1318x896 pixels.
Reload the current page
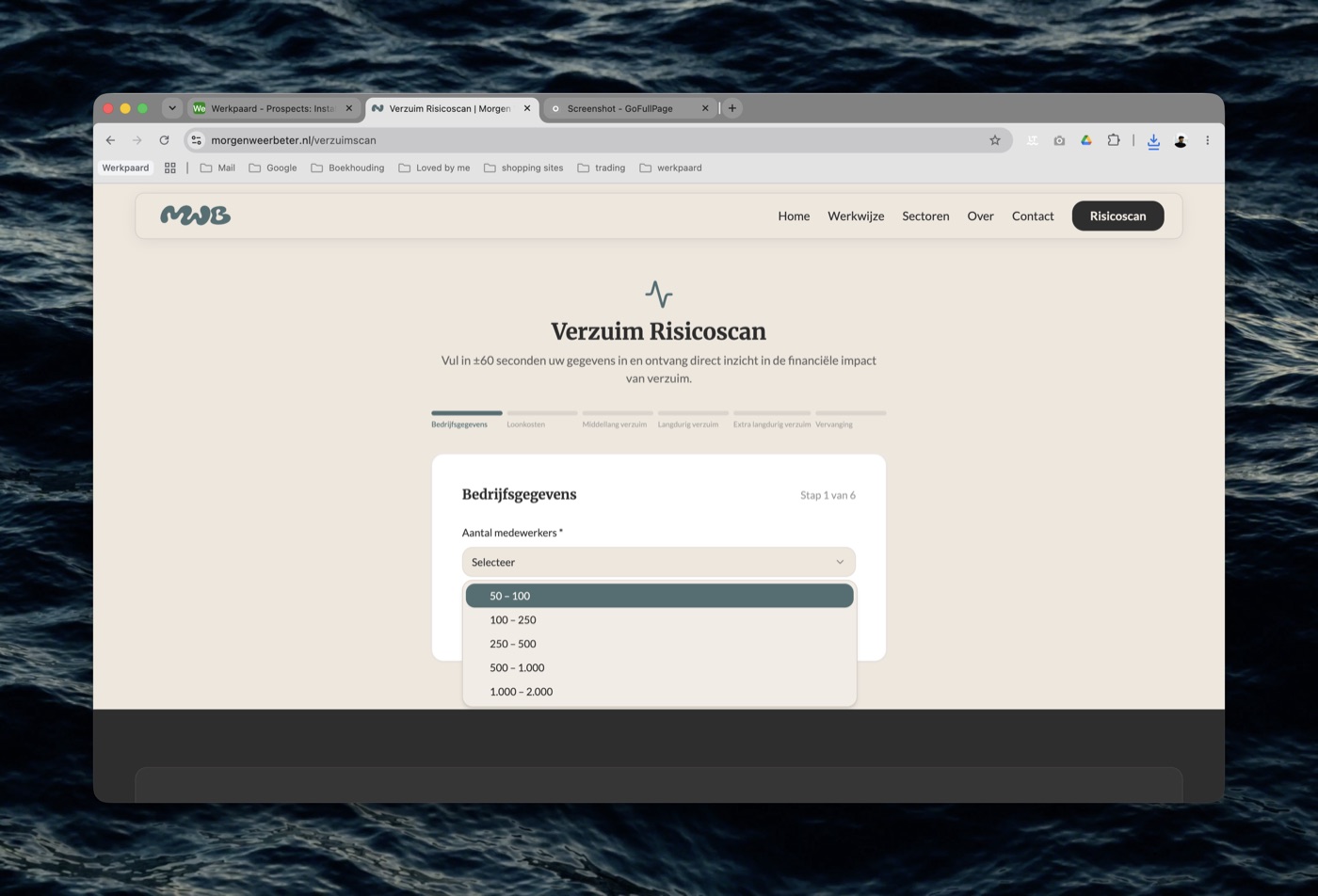pos(164,140)
